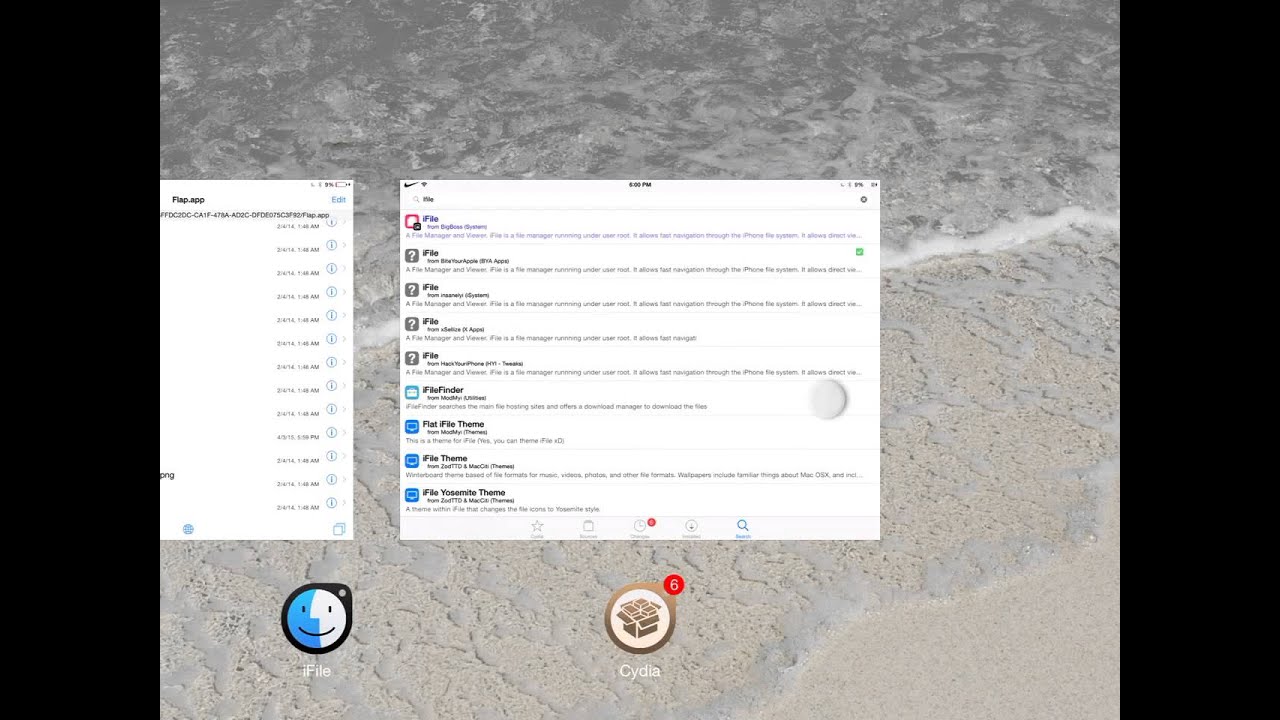
Task: Tap the question-mark icon for insanelyi's iFile
Action: 411,290
